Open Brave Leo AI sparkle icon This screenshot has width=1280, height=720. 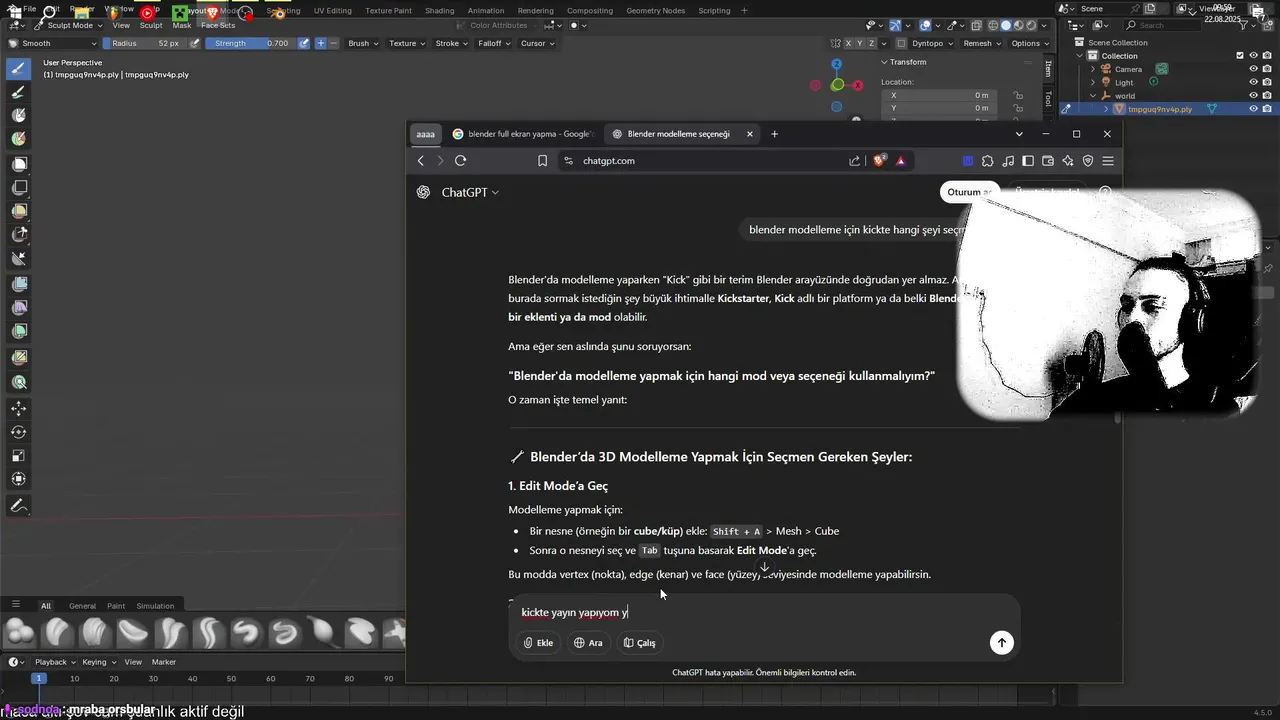pyautogui.click(x=1068, y=160)
